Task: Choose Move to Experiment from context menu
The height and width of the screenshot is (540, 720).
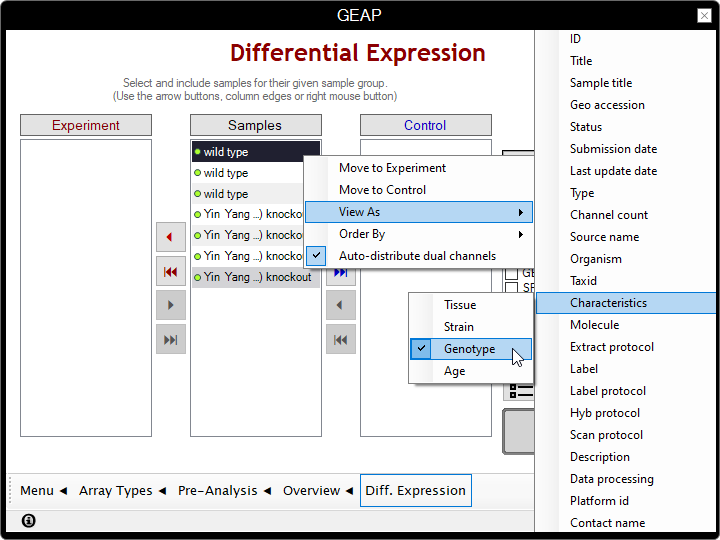Action: coord(392,168)
